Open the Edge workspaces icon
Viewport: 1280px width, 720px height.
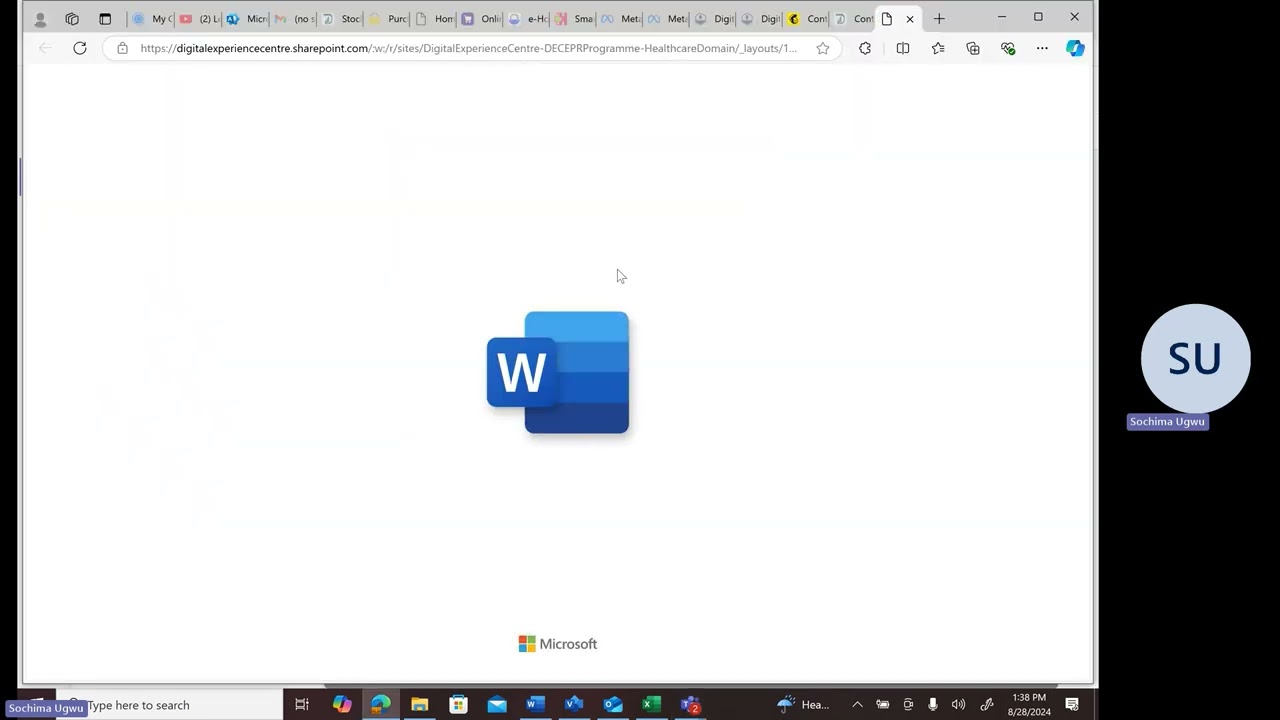[x=72, y=19]
